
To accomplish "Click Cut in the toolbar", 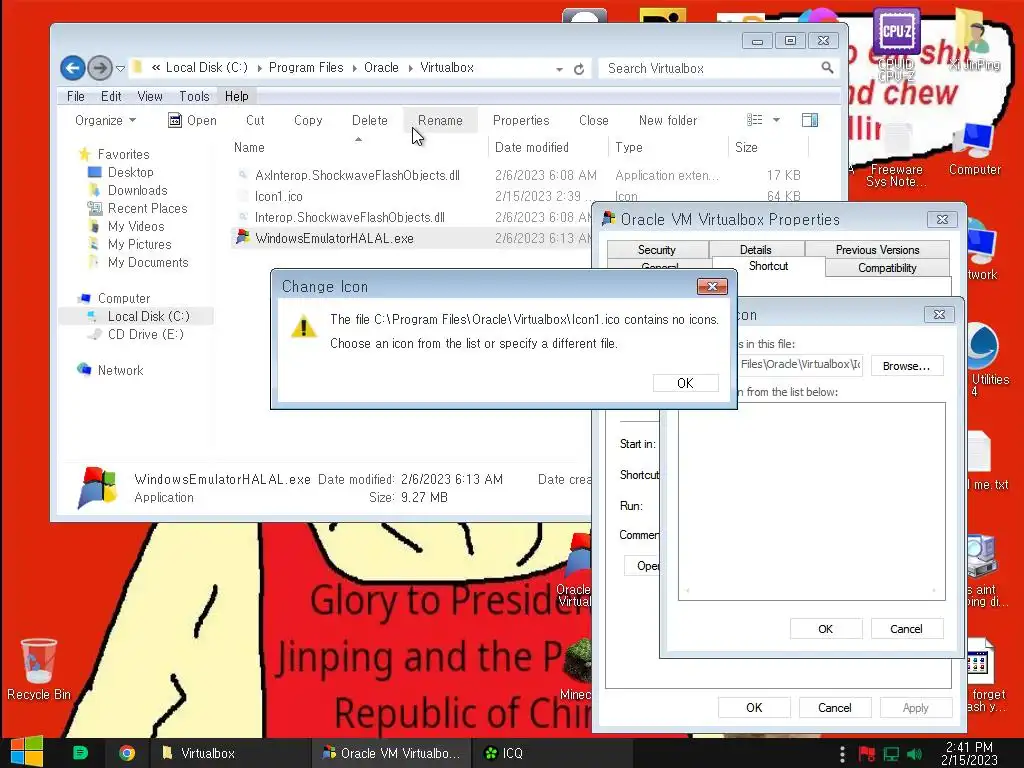I will tap(255, 120).
